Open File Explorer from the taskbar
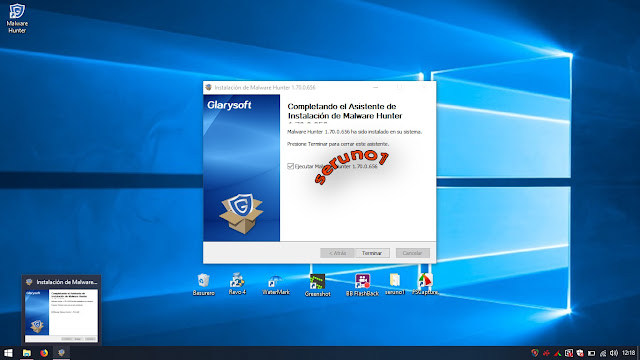The width and height of the screenshot is (640, 360). (x=27, y=353)
